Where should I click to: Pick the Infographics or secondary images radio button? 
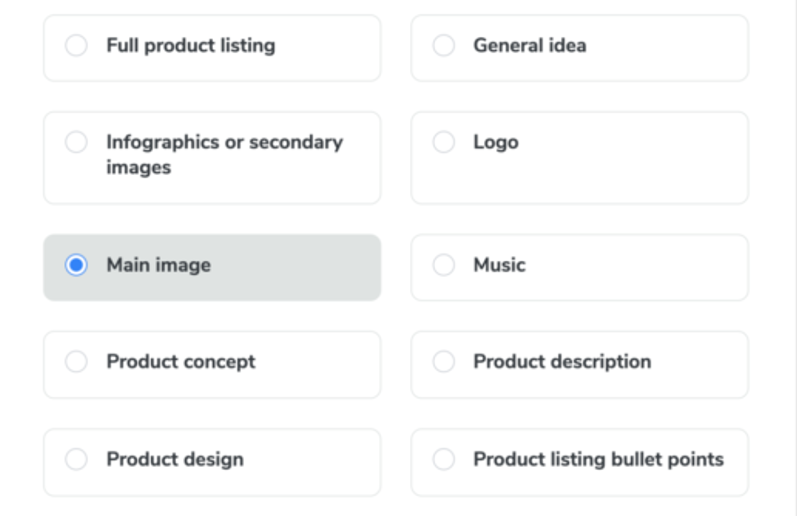76,142
